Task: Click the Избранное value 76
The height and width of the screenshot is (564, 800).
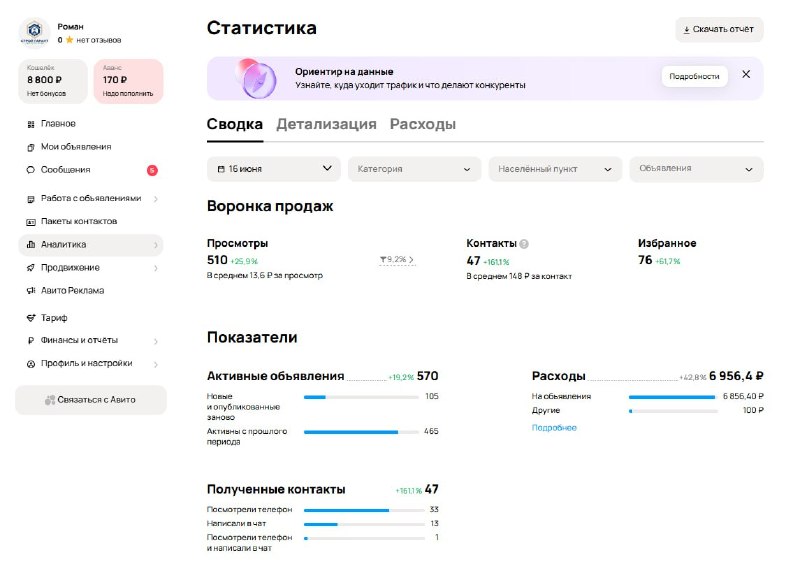Action: pos(645,260)
